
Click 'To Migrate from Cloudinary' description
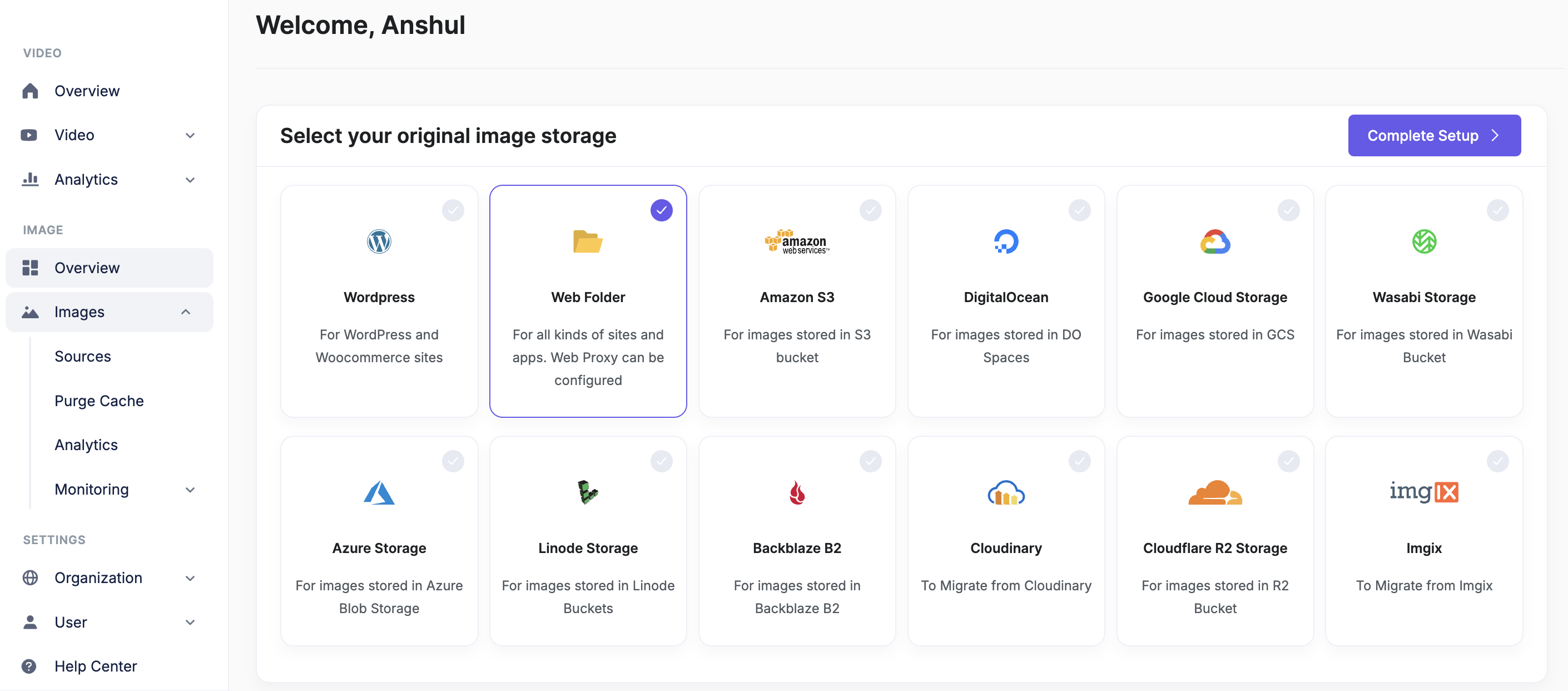[1006, 585]
